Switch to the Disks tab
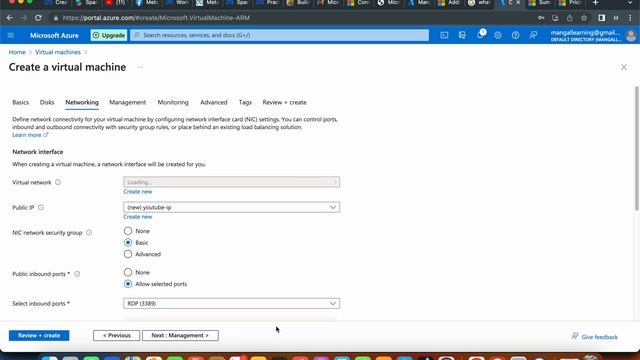The width and height of the screenshot is (640, 360). coord(47,102)
